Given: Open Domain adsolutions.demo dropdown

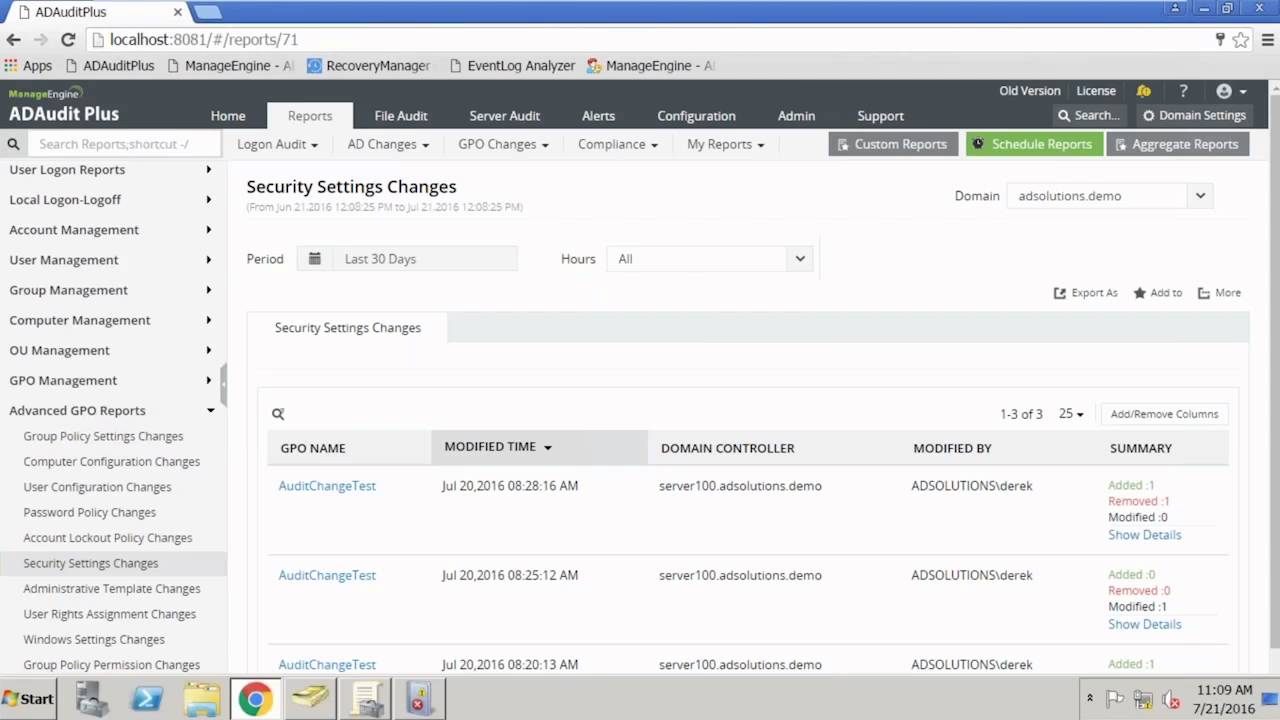Looking at the screenshot, I should [1111, 196].
